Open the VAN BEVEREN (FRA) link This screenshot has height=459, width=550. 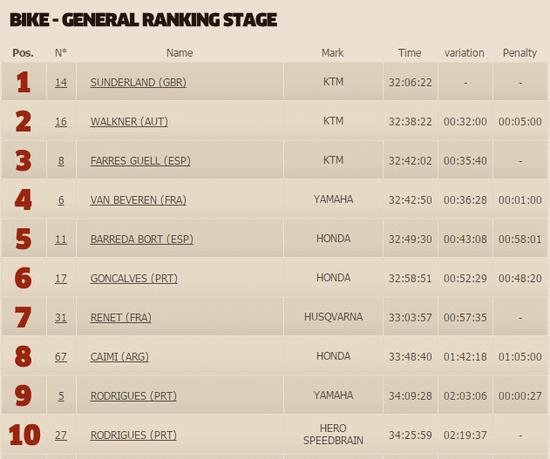point(138,200)
